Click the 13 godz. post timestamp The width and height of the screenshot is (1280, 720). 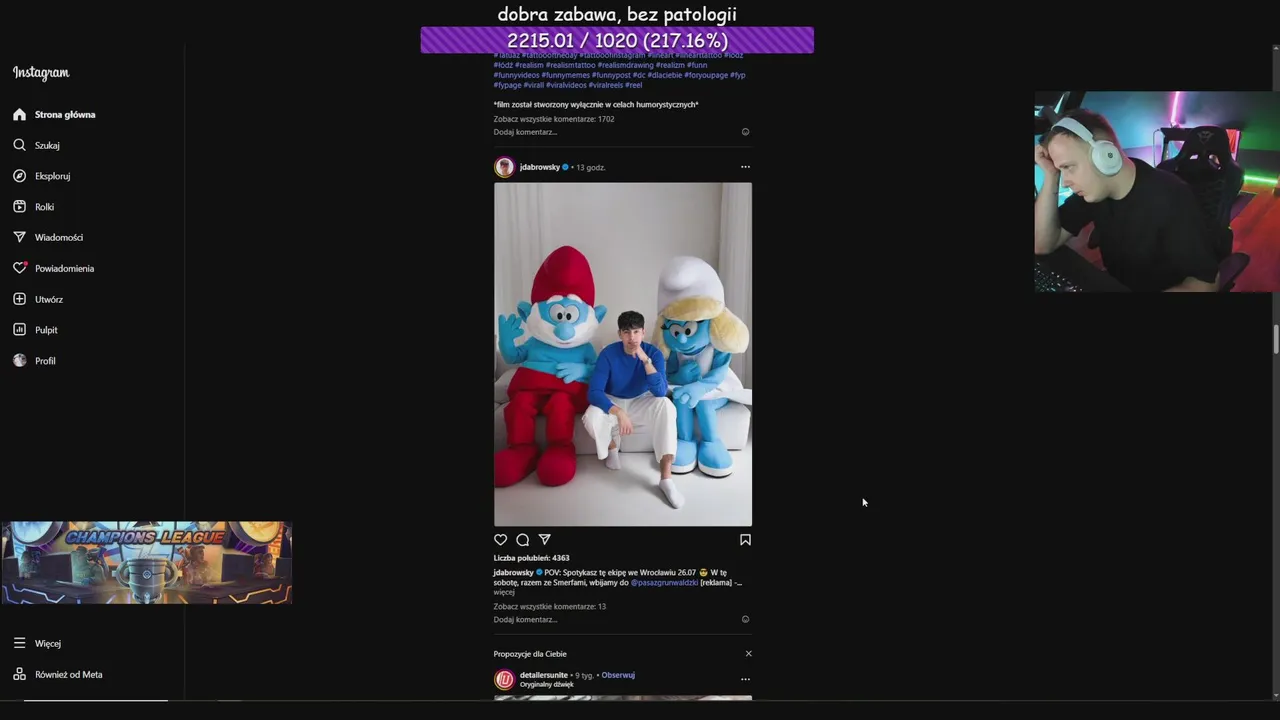[x=591, y=167]
